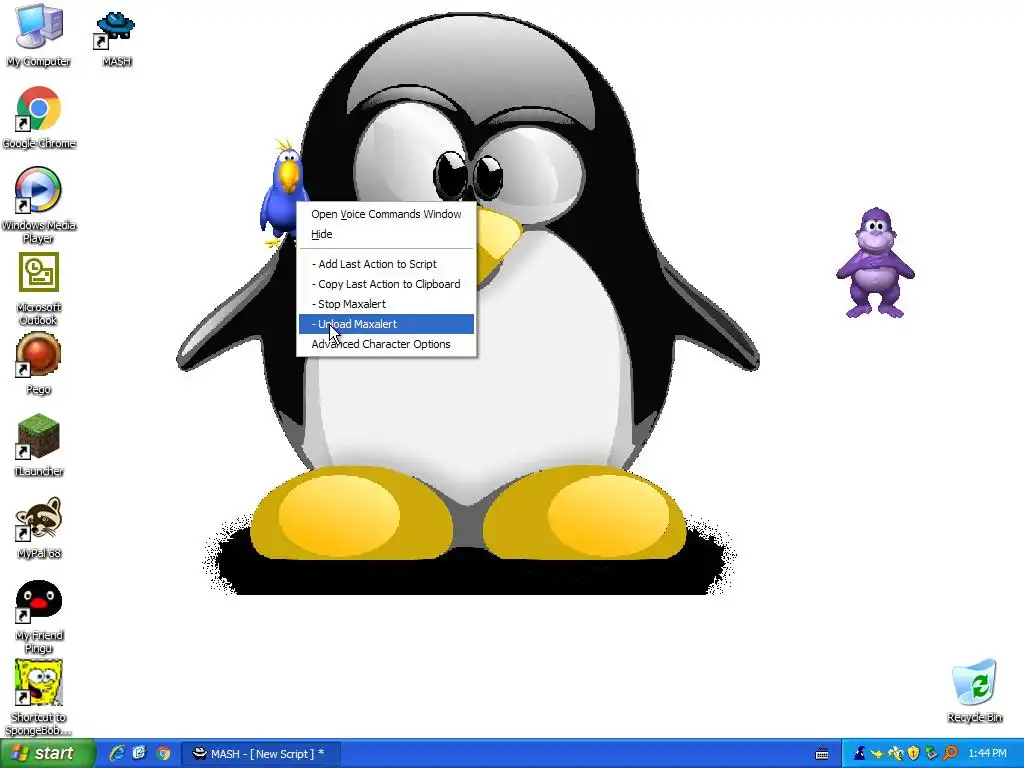1024x768 pixels.
Task: Select the Microsoft Outlook desktop icon
Action: pos(39,273)
